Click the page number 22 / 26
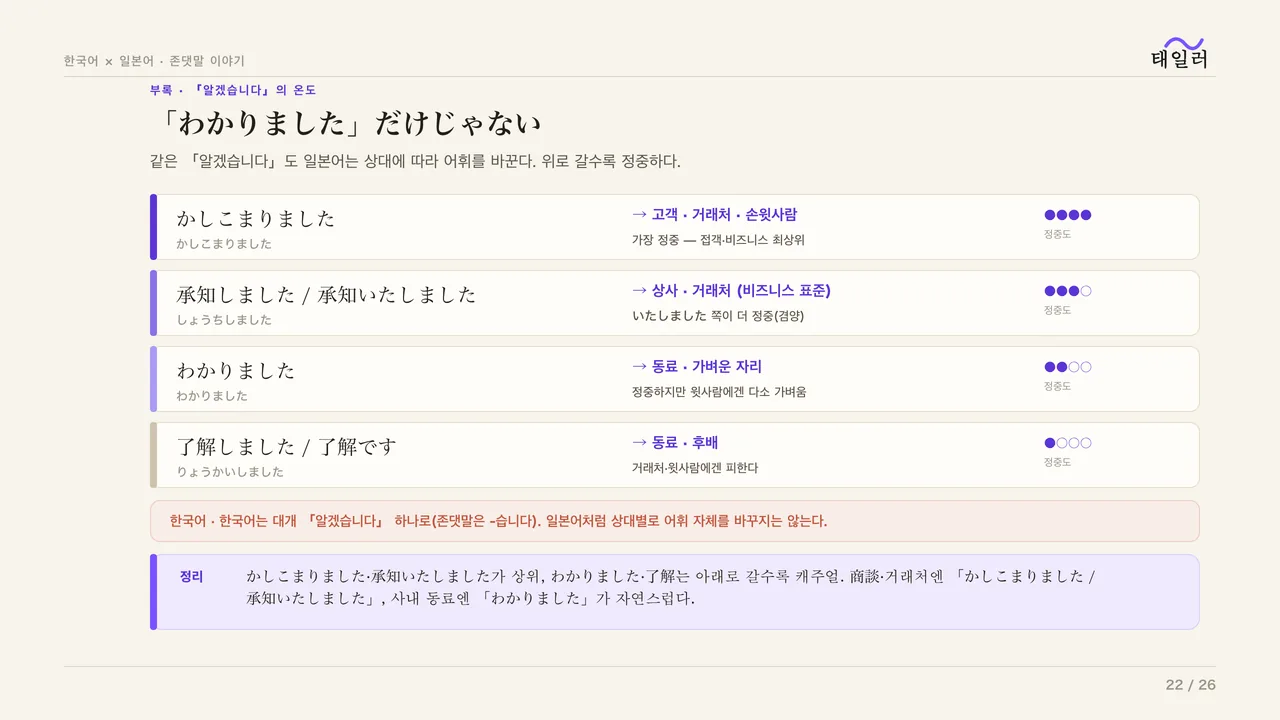The height and width of the screenshot is (720, 1280). 1191,685
